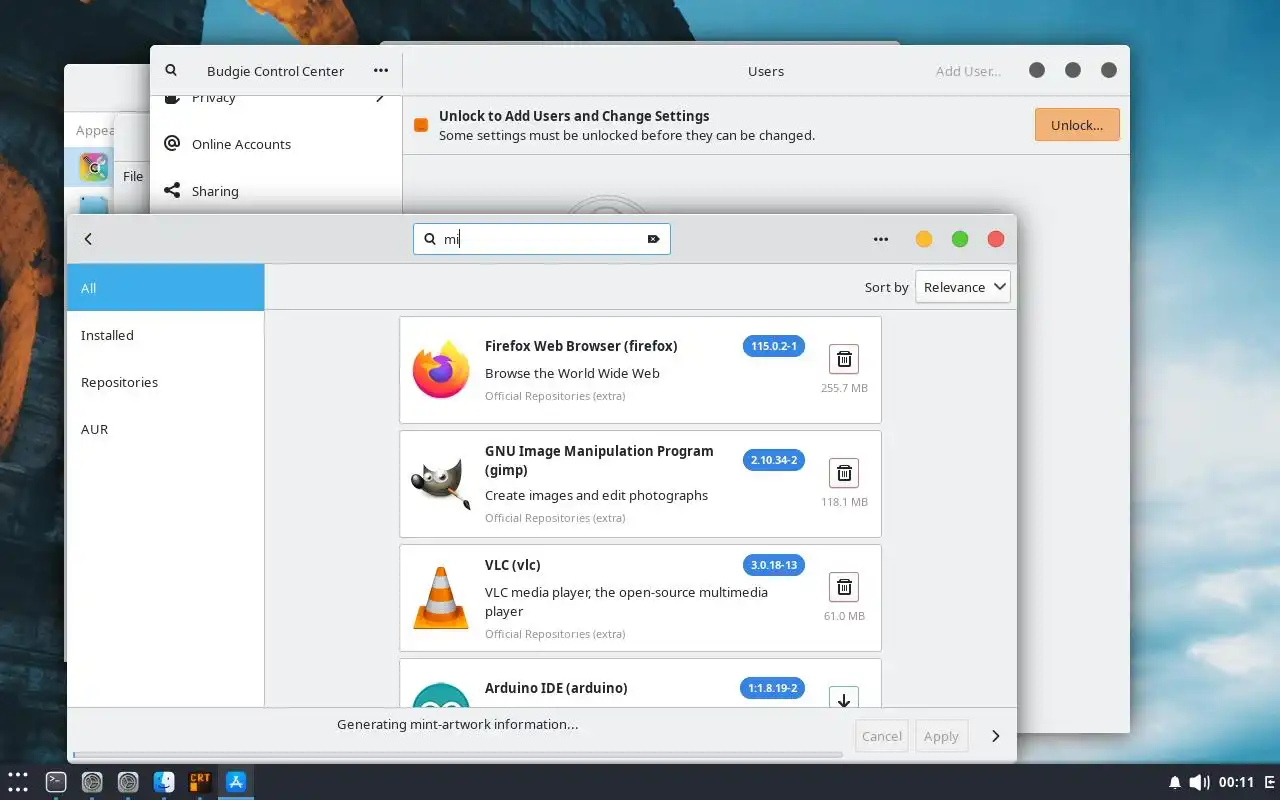This screenshot has height=800, width=1280.
Task: Clear the package search text
Action: [x=653, y=239]
